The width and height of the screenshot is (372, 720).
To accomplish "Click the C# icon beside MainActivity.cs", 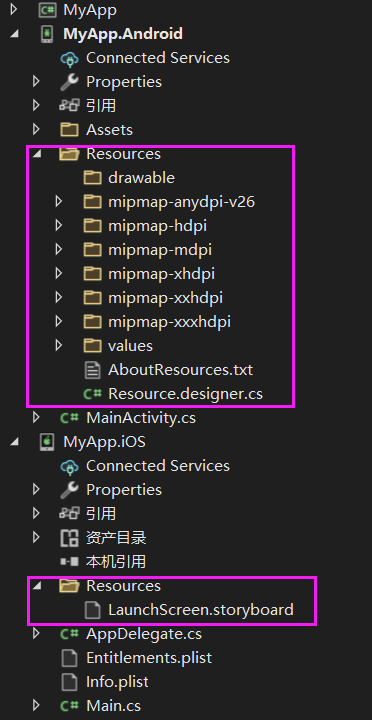I will pos(70,418).
